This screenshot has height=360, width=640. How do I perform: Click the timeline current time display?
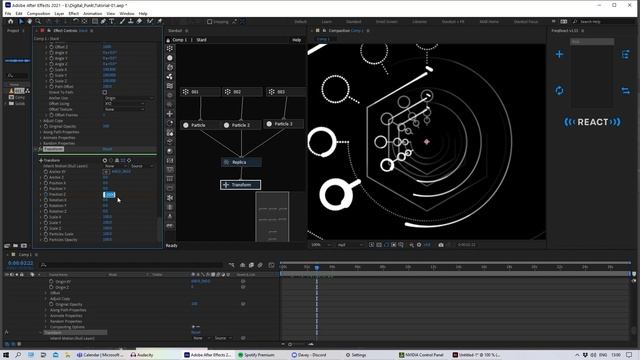(20, 263)
